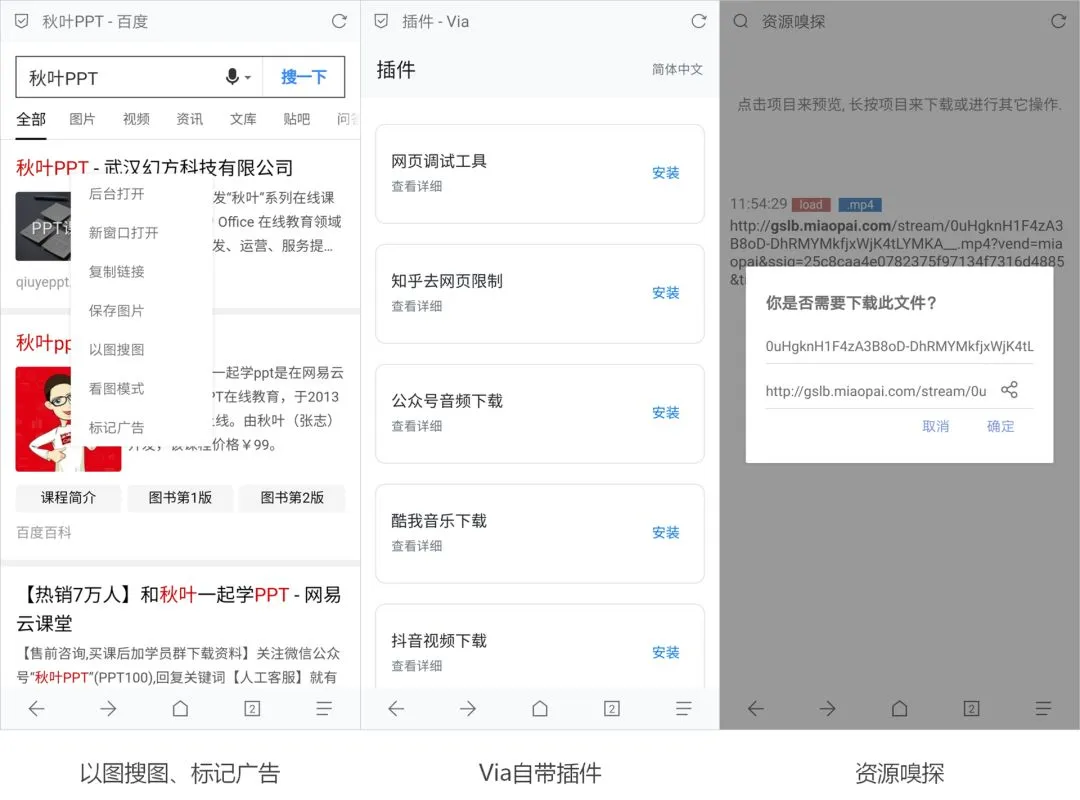This screenshot has height=800, width=1080.
Task: Click the blue .mp4 tag
Action: pyautogui.click(x=860, y=205)
